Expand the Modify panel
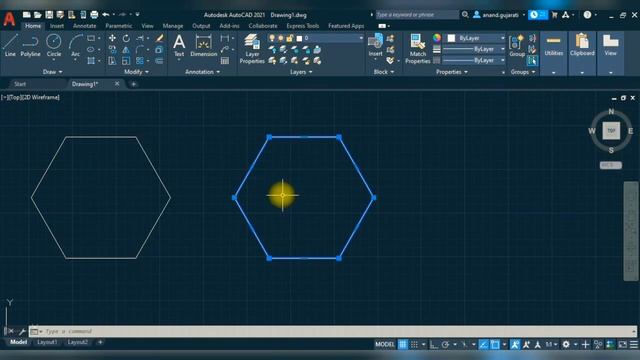This screenshot has height=360, width=640. [136, 72]
